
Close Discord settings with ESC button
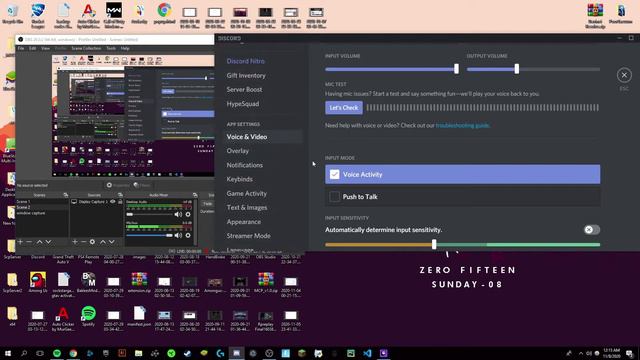tap(624, 75)
